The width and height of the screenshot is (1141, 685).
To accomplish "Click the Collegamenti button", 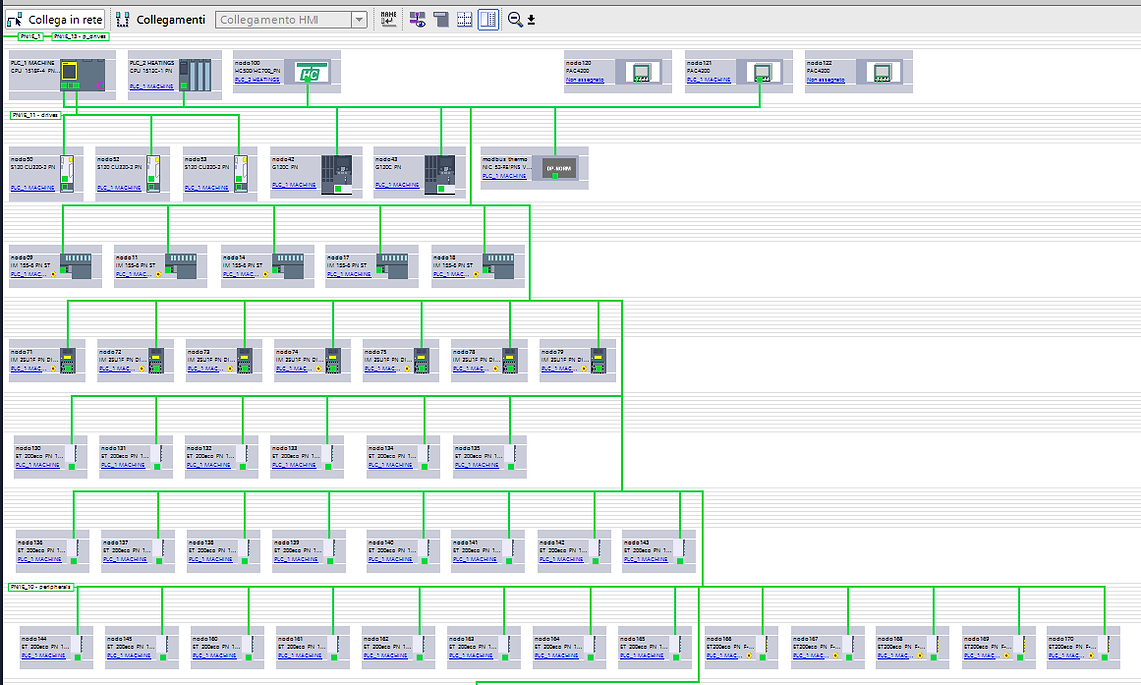I will click(161, 20).
